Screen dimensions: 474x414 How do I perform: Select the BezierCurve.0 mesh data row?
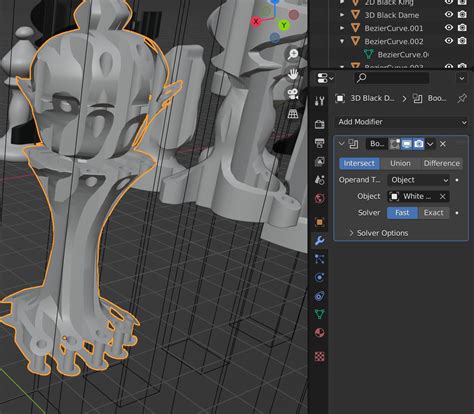(403, 54)
